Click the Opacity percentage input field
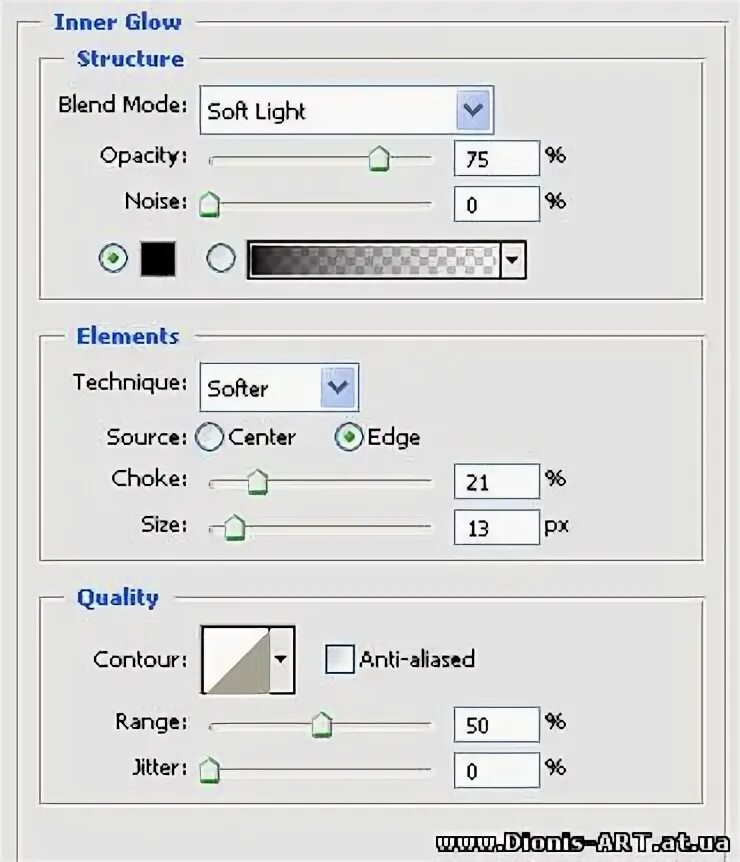 (496, 158)
